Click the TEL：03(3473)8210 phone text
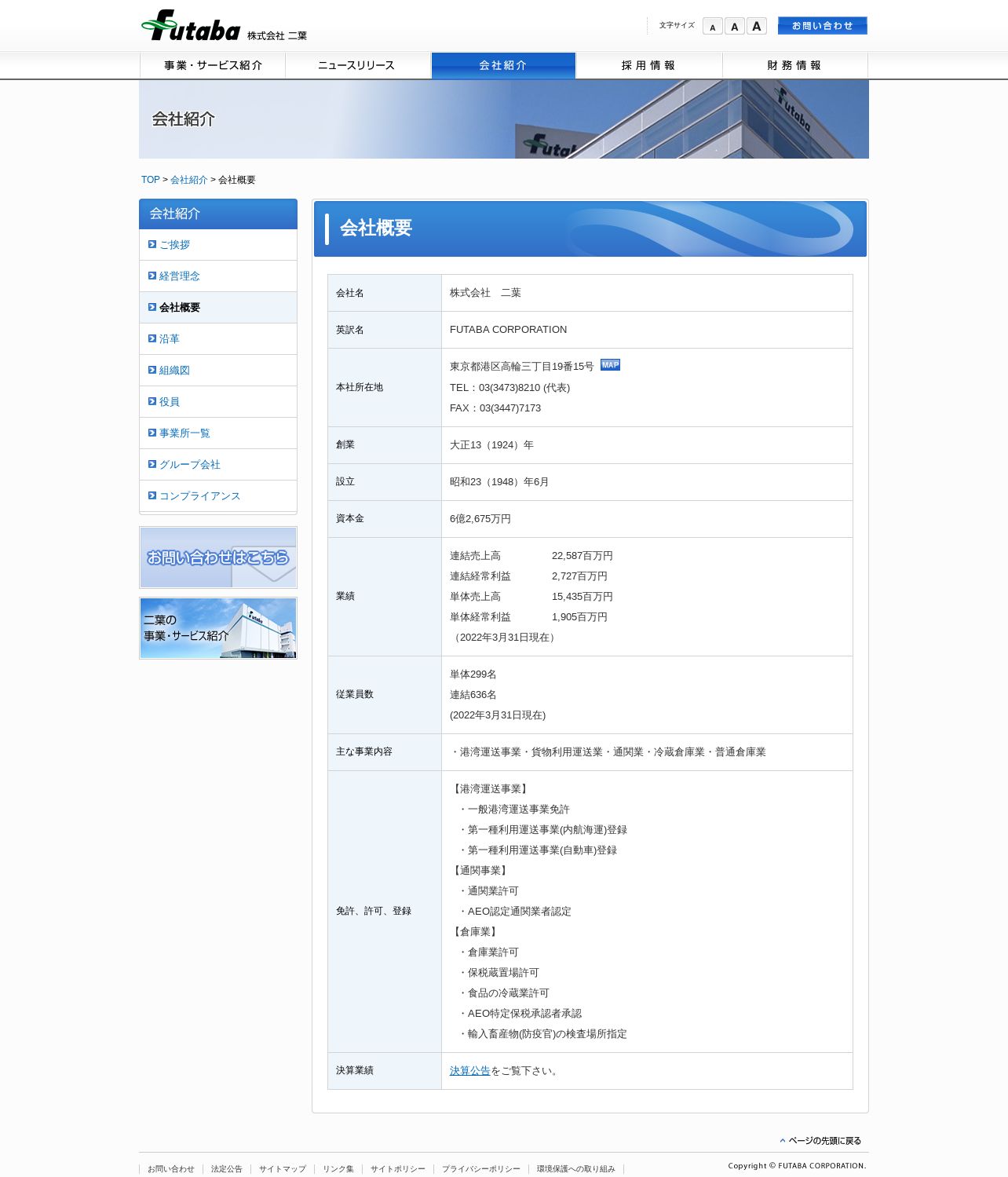The height and width of the screenshot is (1177, 1008). 509,388
